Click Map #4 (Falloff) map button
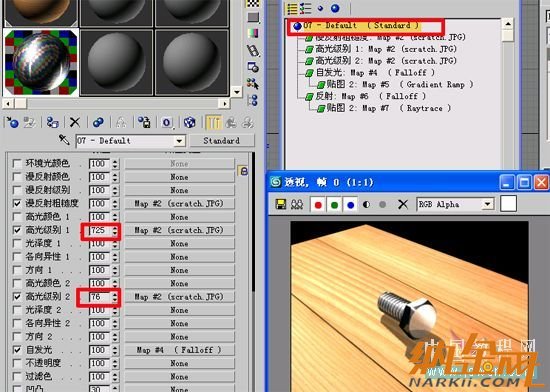Image resolution: width=550 pixels, height=392 pixels. pos(179,350)
